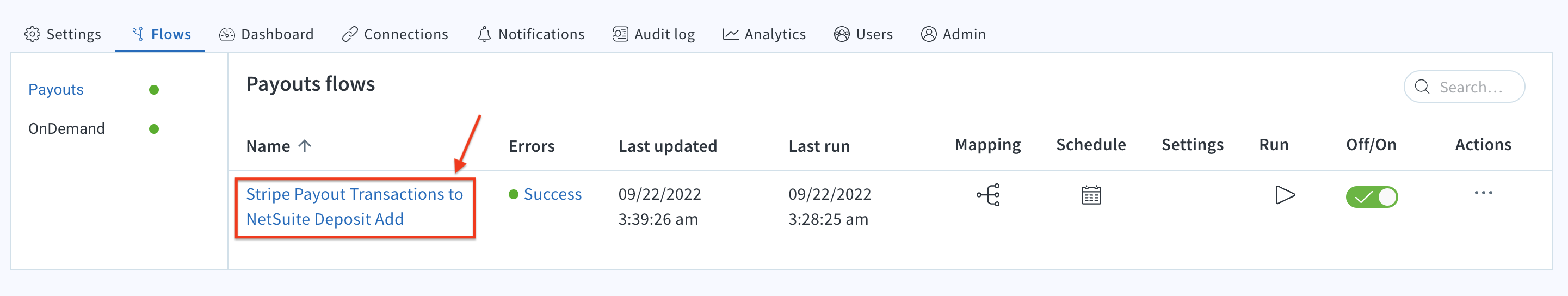Switch to the Dashboard tab

[x=267, y=34]
